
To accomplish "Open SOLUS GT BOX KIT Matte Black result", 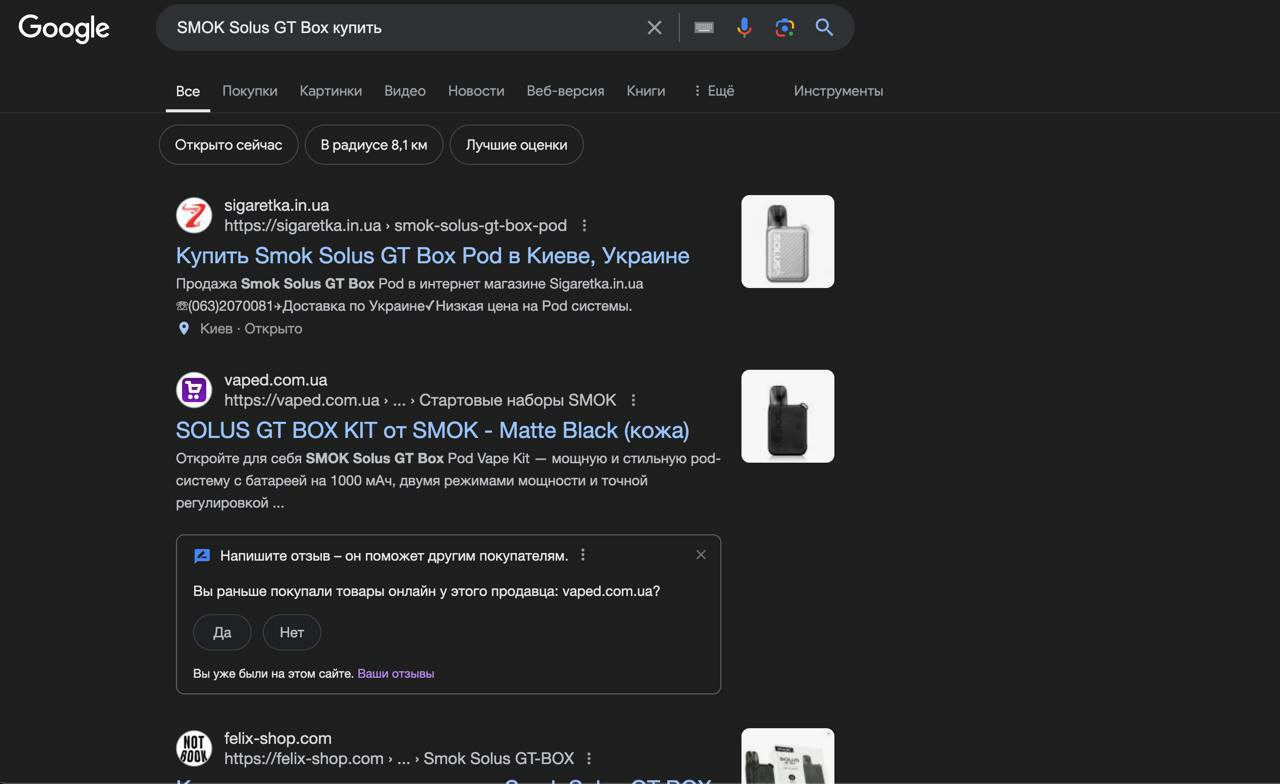I will click(x=432, y=431).
